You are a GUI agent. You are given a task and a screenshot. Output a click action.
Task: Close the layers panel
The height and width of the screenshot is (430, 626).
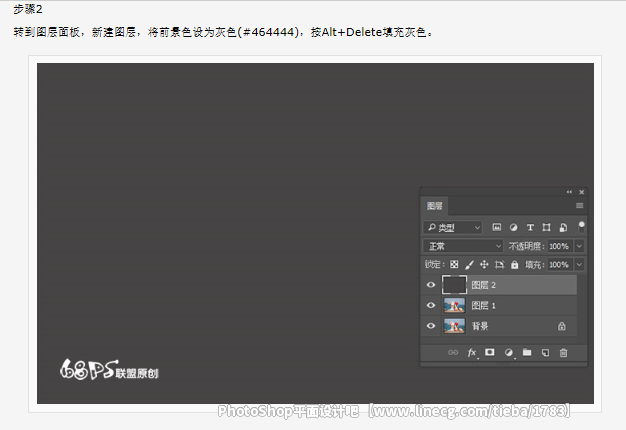582,192
